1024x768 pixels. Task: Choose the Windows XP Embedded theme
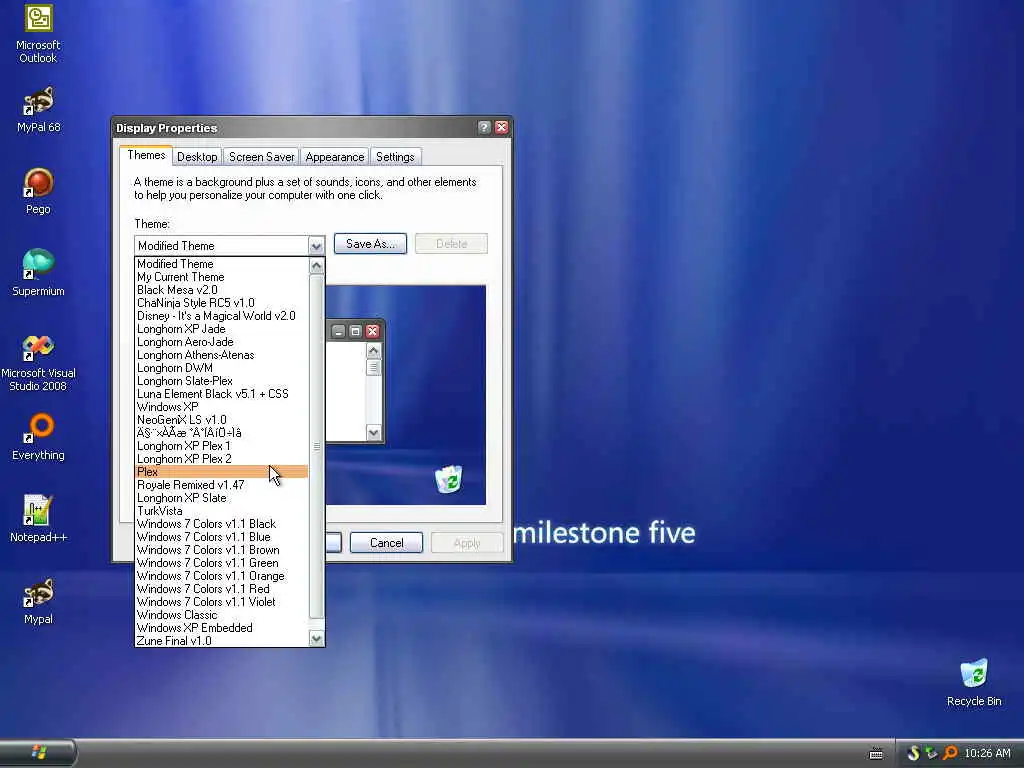click(x=221, y=628)
